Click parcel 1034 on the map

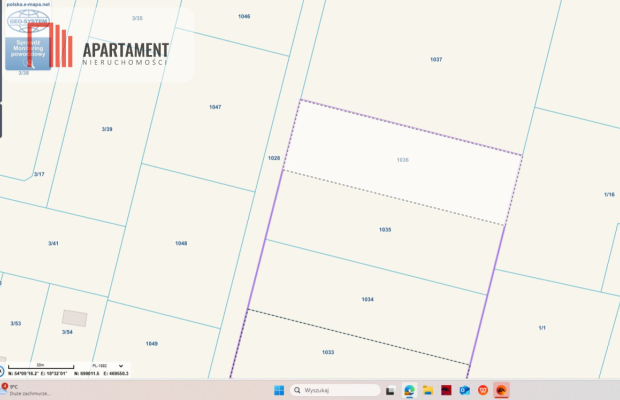[367, 299]
